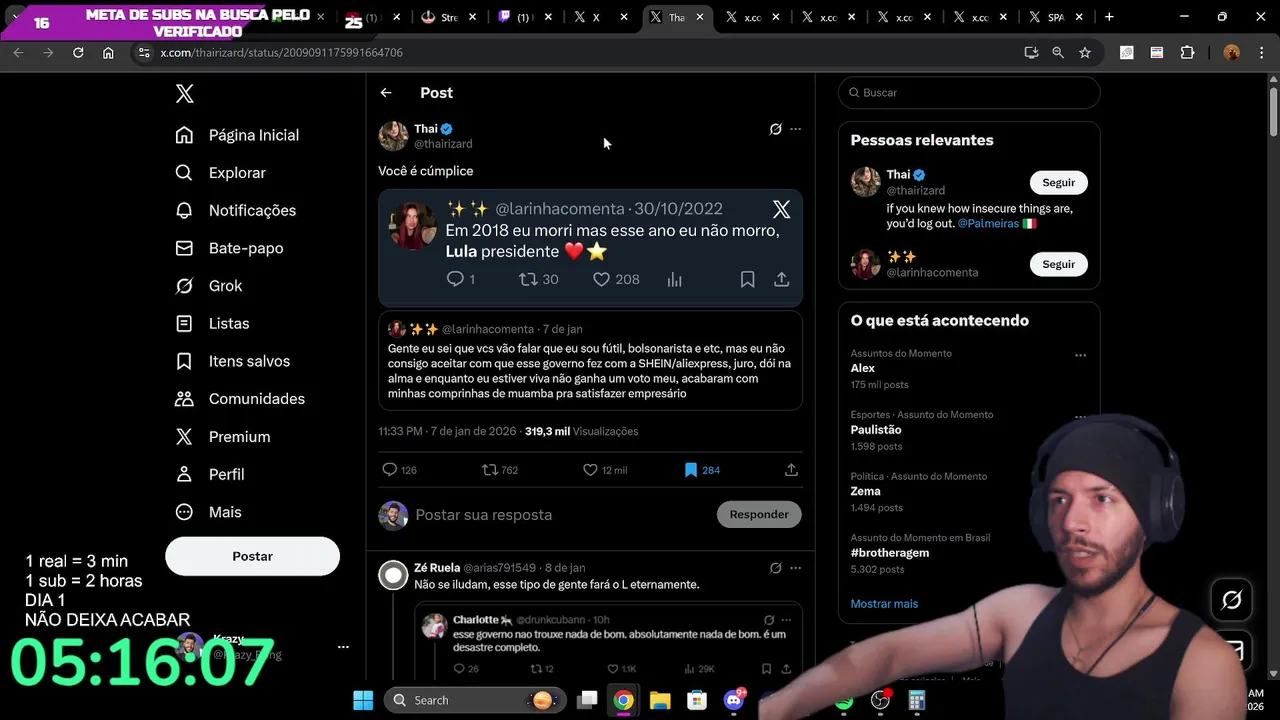Image resolution: width=1280 pixels, height=720 pixels.
Task: Click the browser address bar URL
Action: click(x=282, y=52)
